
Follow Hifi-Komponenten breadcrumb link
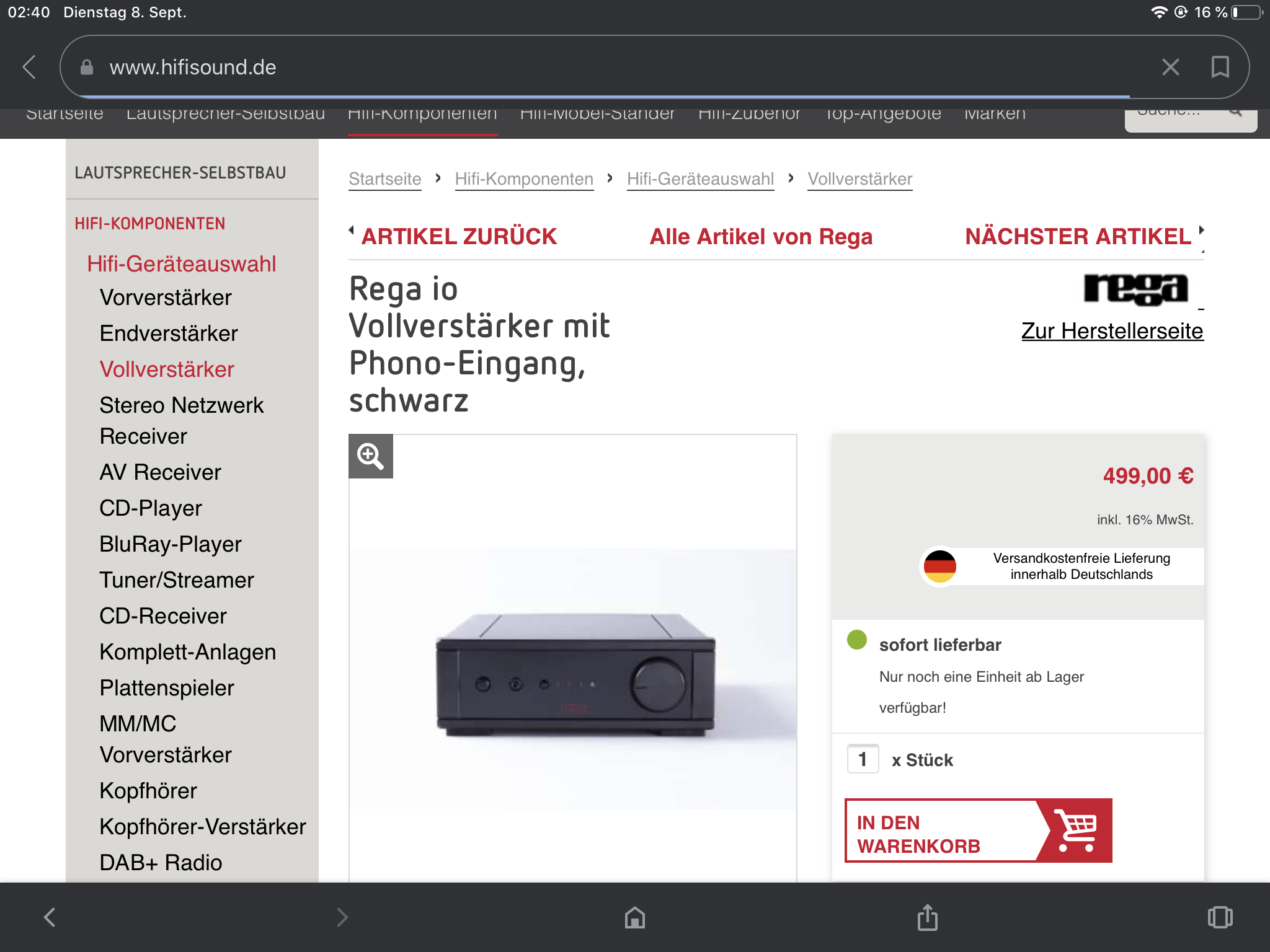[524, 179]
